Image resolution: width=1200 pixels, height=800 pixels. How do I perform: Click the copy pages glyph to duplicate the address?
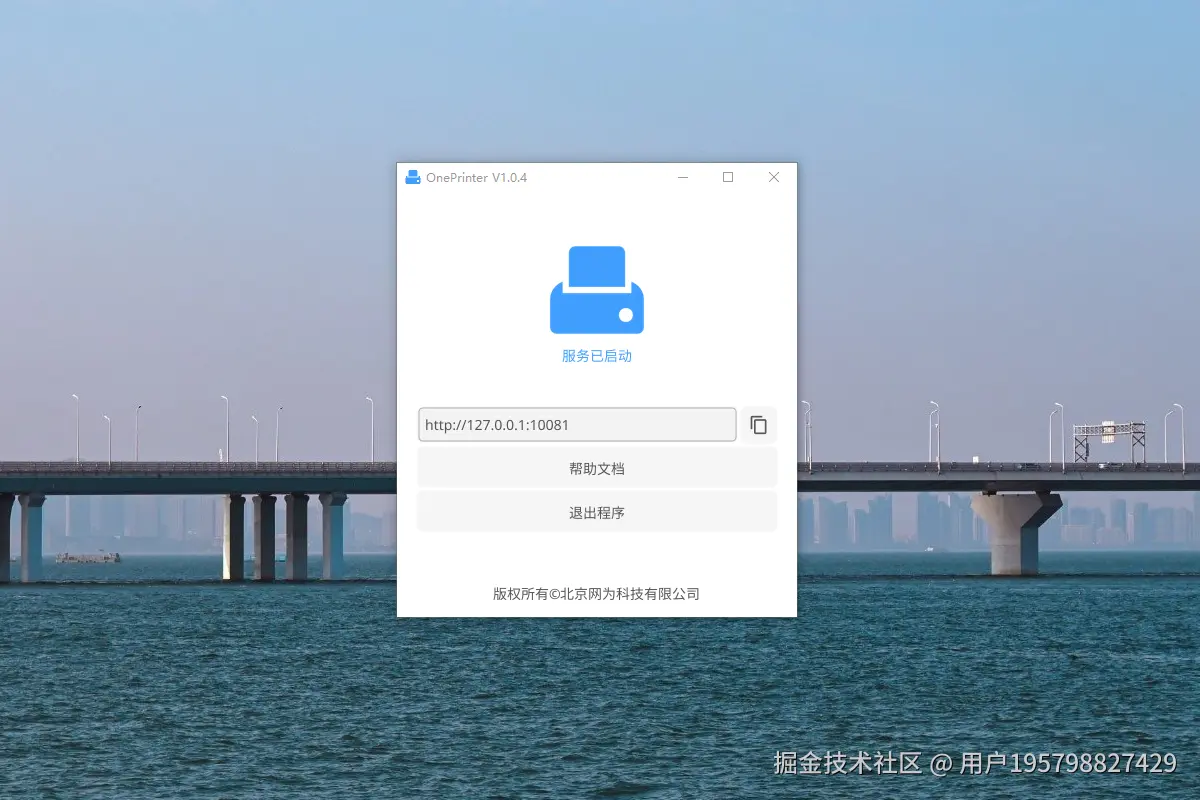click(758, 424)
